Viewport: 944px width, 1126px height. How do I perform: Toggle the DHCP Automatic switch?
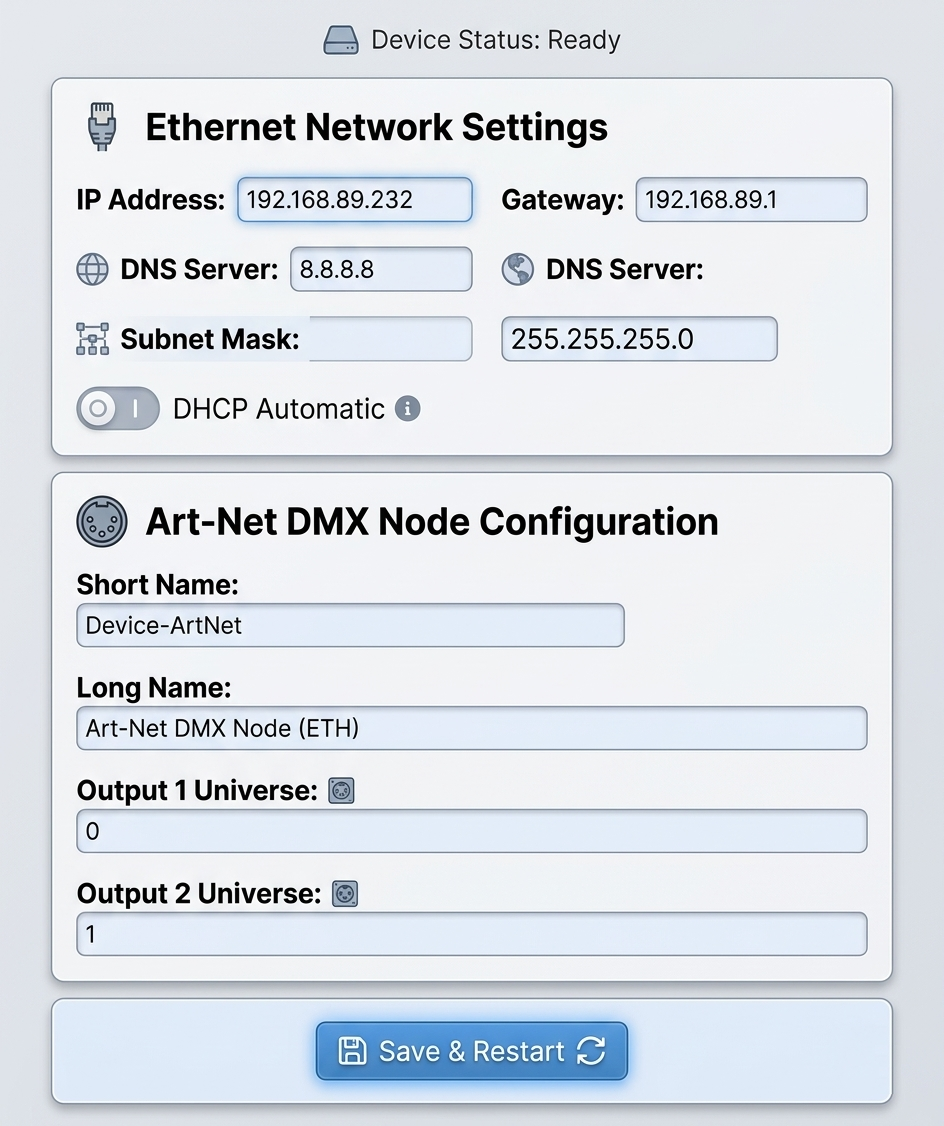click(x=118, y=409)
